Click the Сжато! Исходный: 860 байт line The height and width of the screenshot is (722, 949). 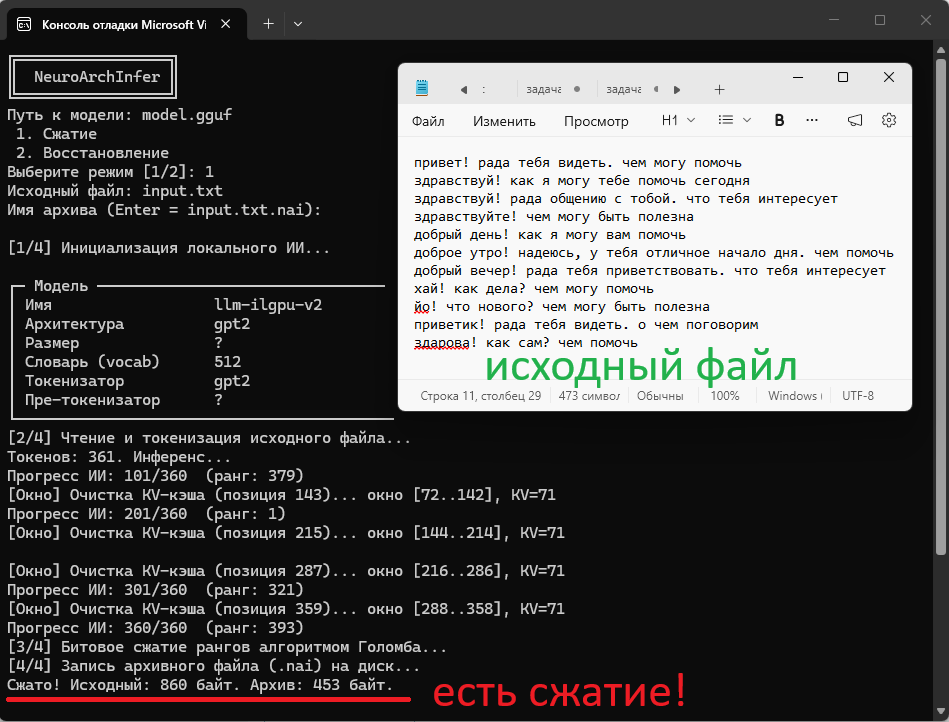[x=200, y=685]
